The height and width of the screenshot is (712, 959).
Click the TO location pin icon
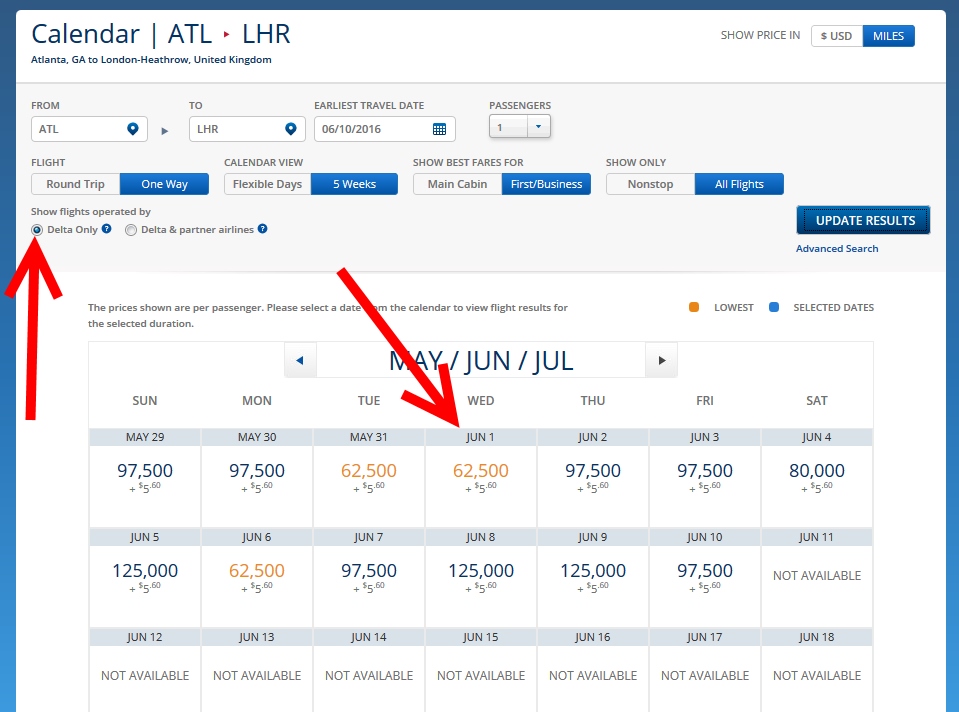(289, 128)
